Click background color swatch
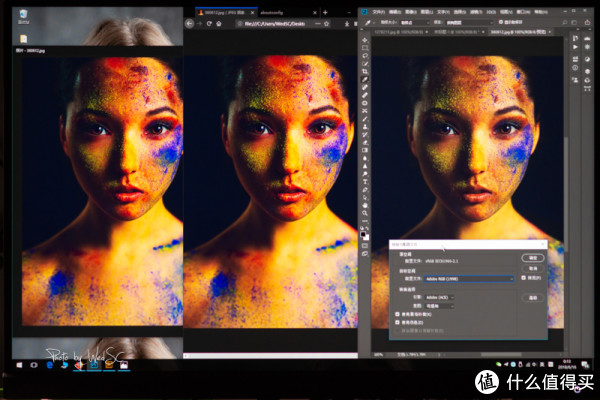The image size is (600, 400). coord(367,238)
